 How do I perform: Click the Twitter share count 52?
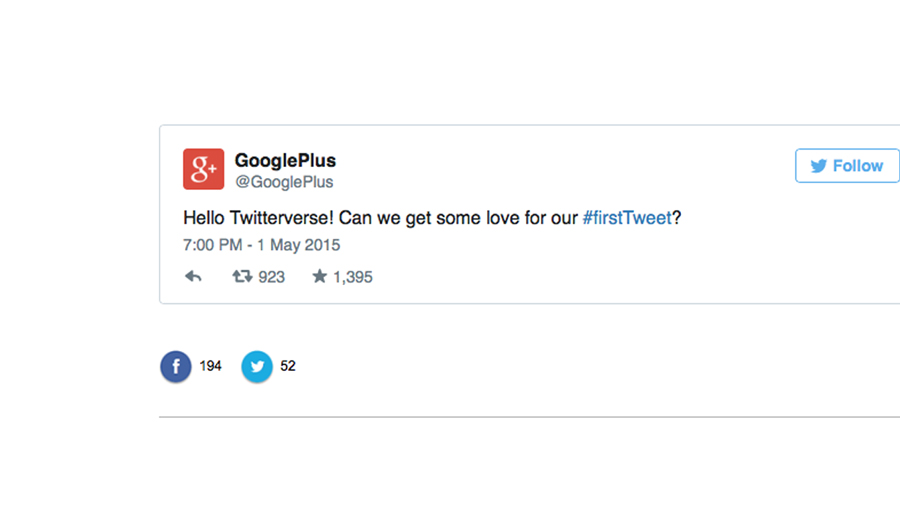pos(288,366)
